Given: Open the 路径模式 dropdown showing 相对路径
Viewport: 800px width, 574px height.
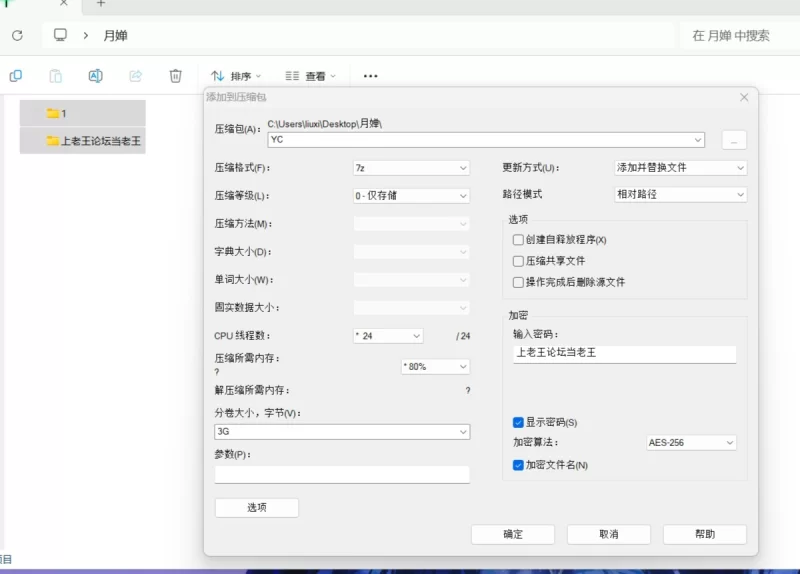Looking at the screenshot, I should pos(681,194).
